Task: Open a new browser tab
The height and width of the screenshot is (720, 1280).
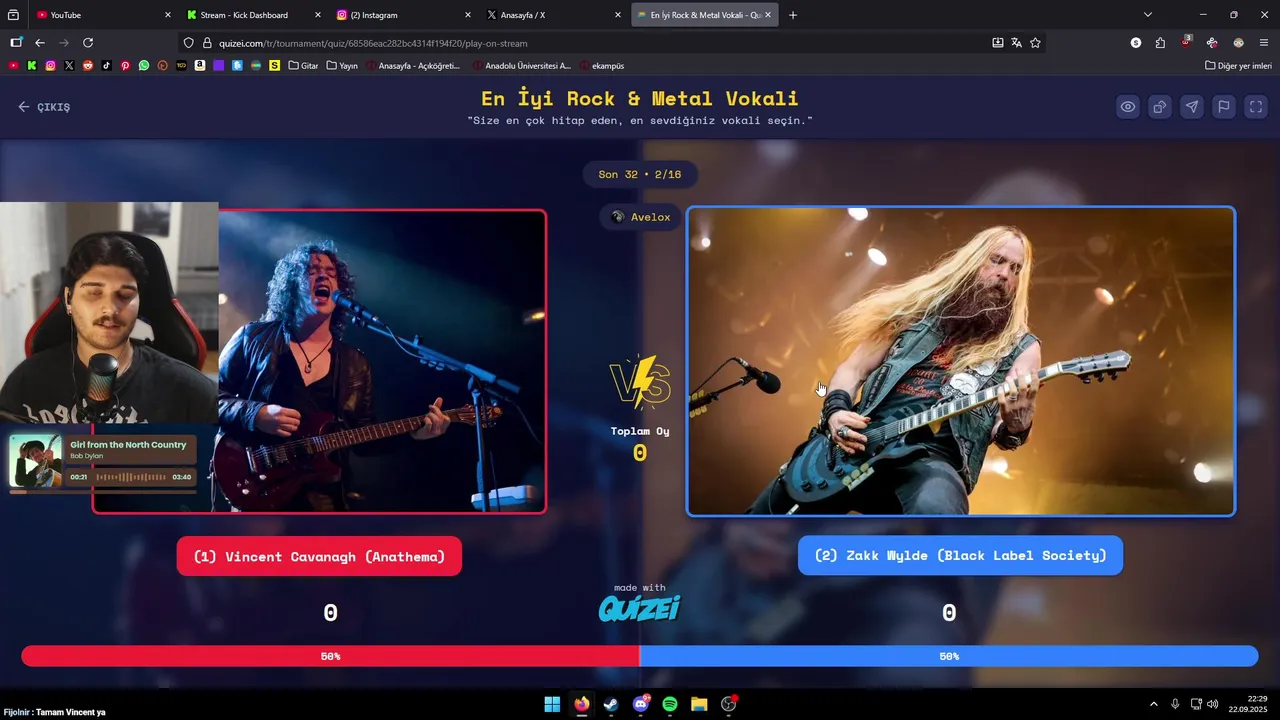Action: click(793, 15)
